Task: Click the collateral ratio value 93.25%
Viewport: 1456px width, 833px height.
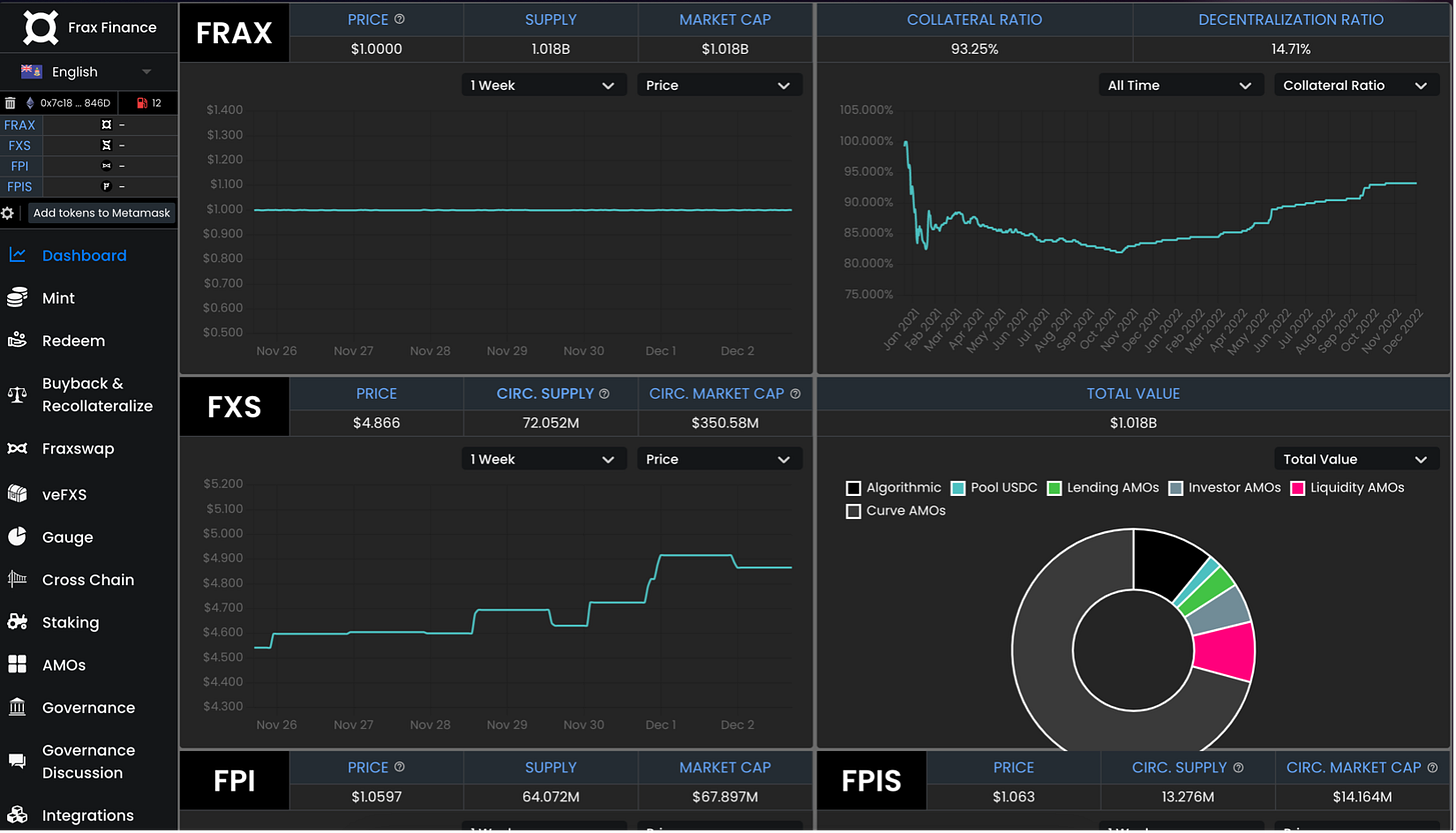Action: tap(975, 49)
